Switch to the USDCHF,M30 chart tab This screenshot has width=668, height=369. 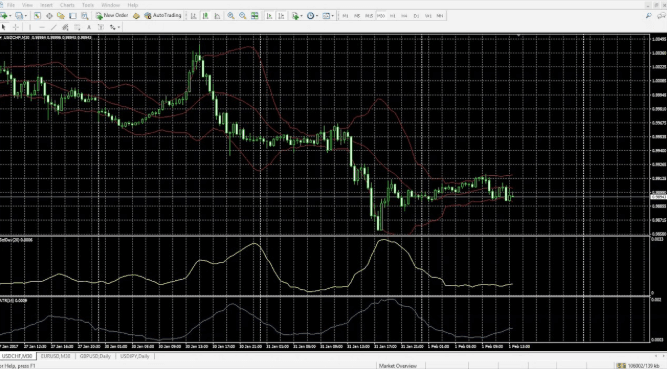coord(17,356)
